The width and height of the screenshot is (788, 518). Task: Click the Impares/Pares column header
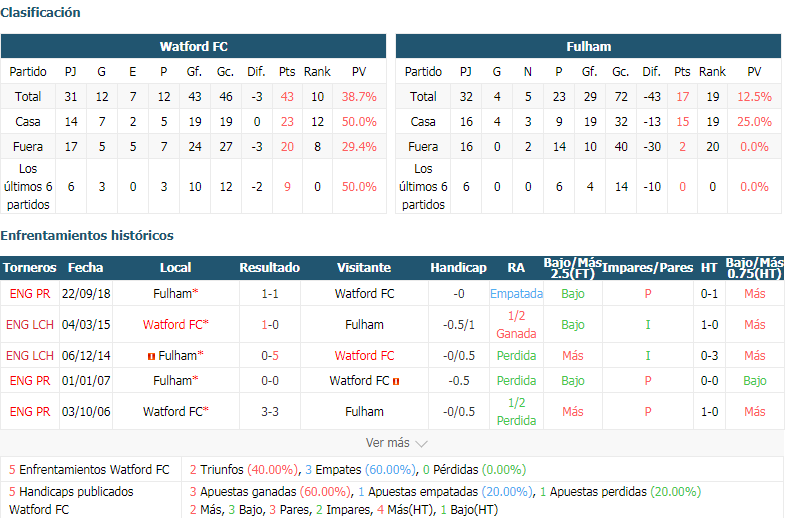pos(647,268)
